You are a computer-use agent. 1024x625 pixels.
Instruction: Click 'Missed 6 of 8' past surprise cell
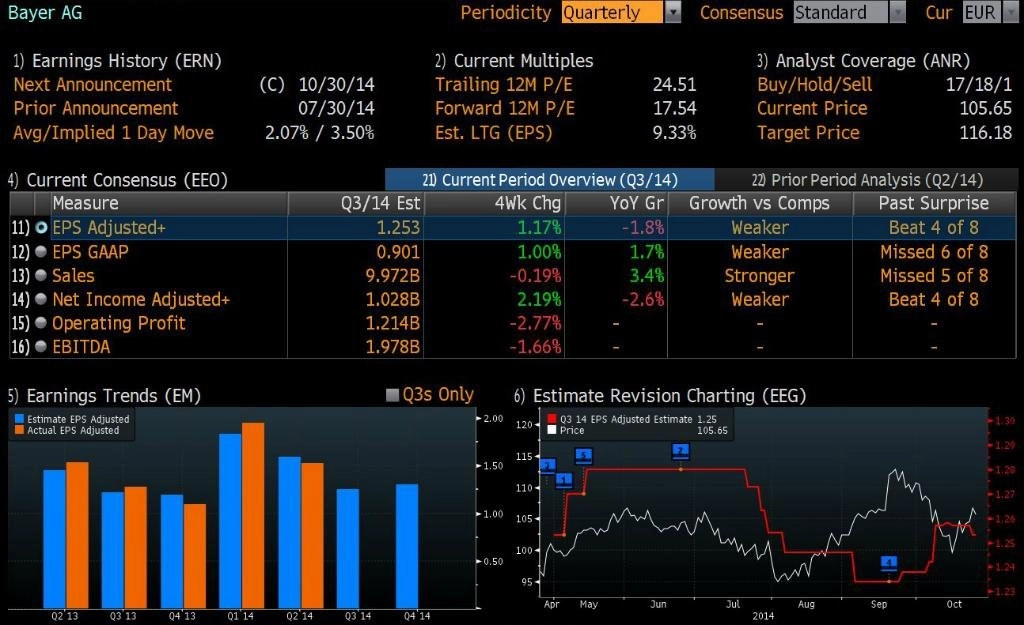[x=934, y=251]
